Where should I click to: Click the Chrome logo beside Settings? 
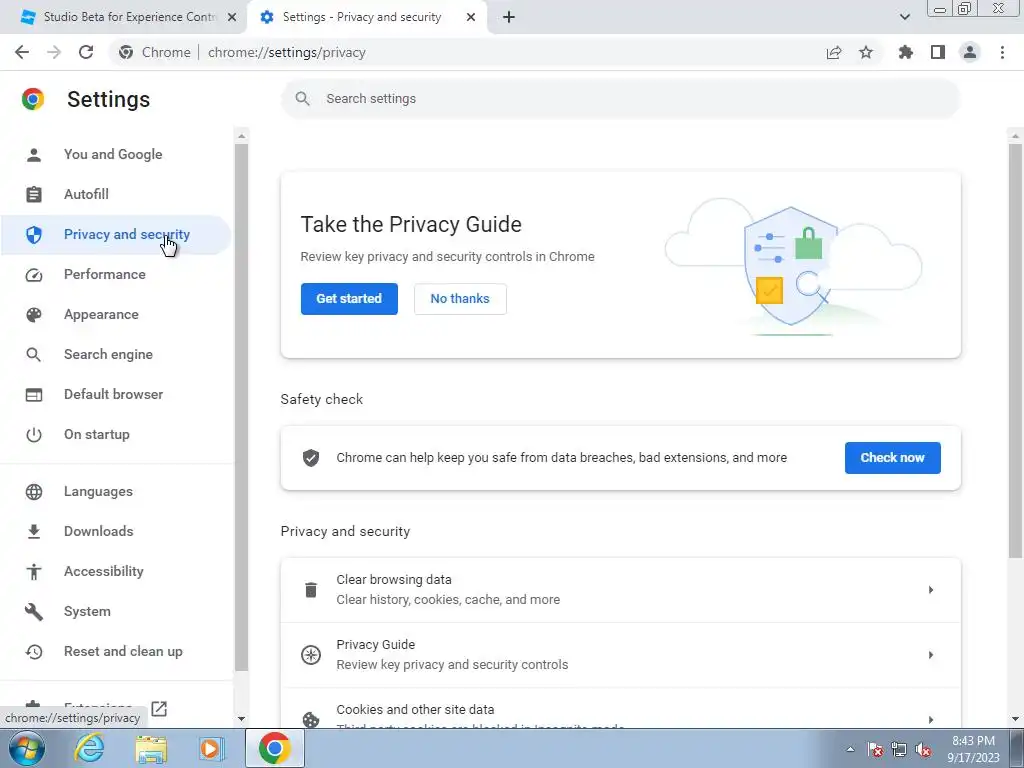click(x=33, y=99)
